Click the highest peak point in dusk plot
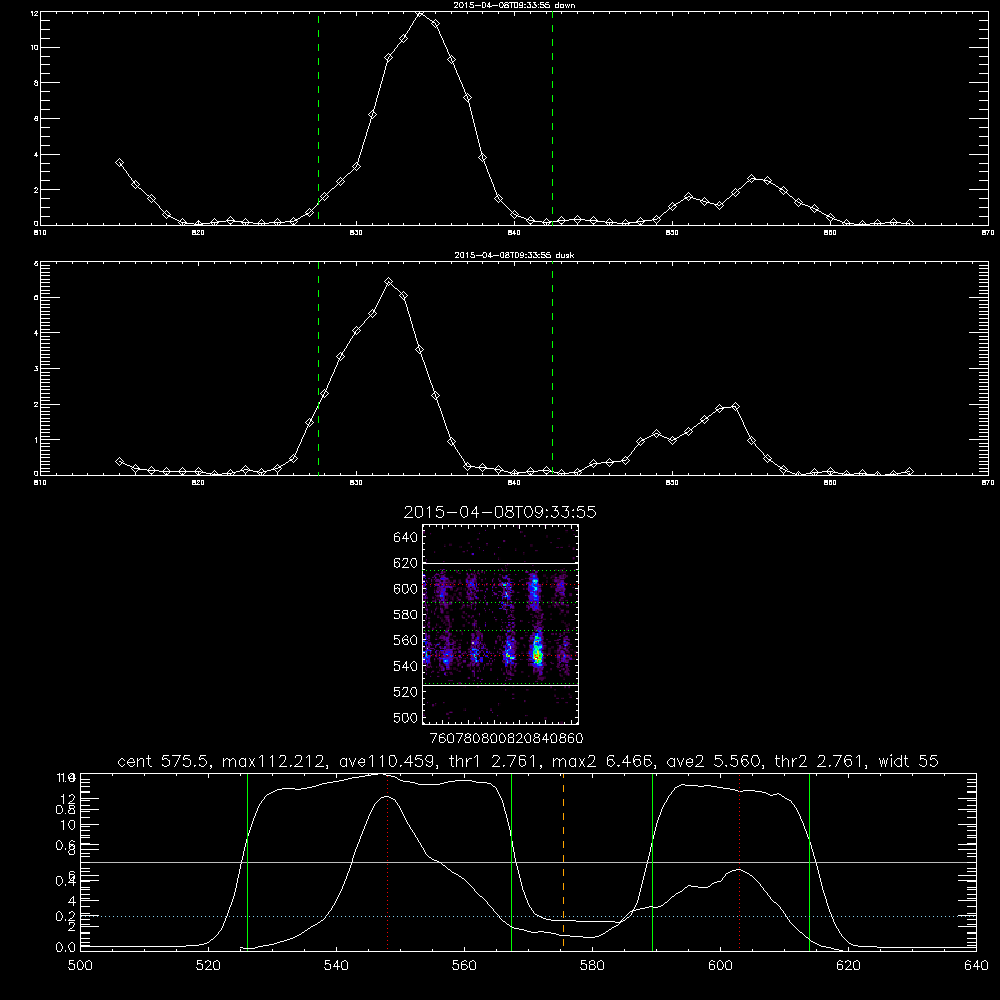 coord(388,281)
